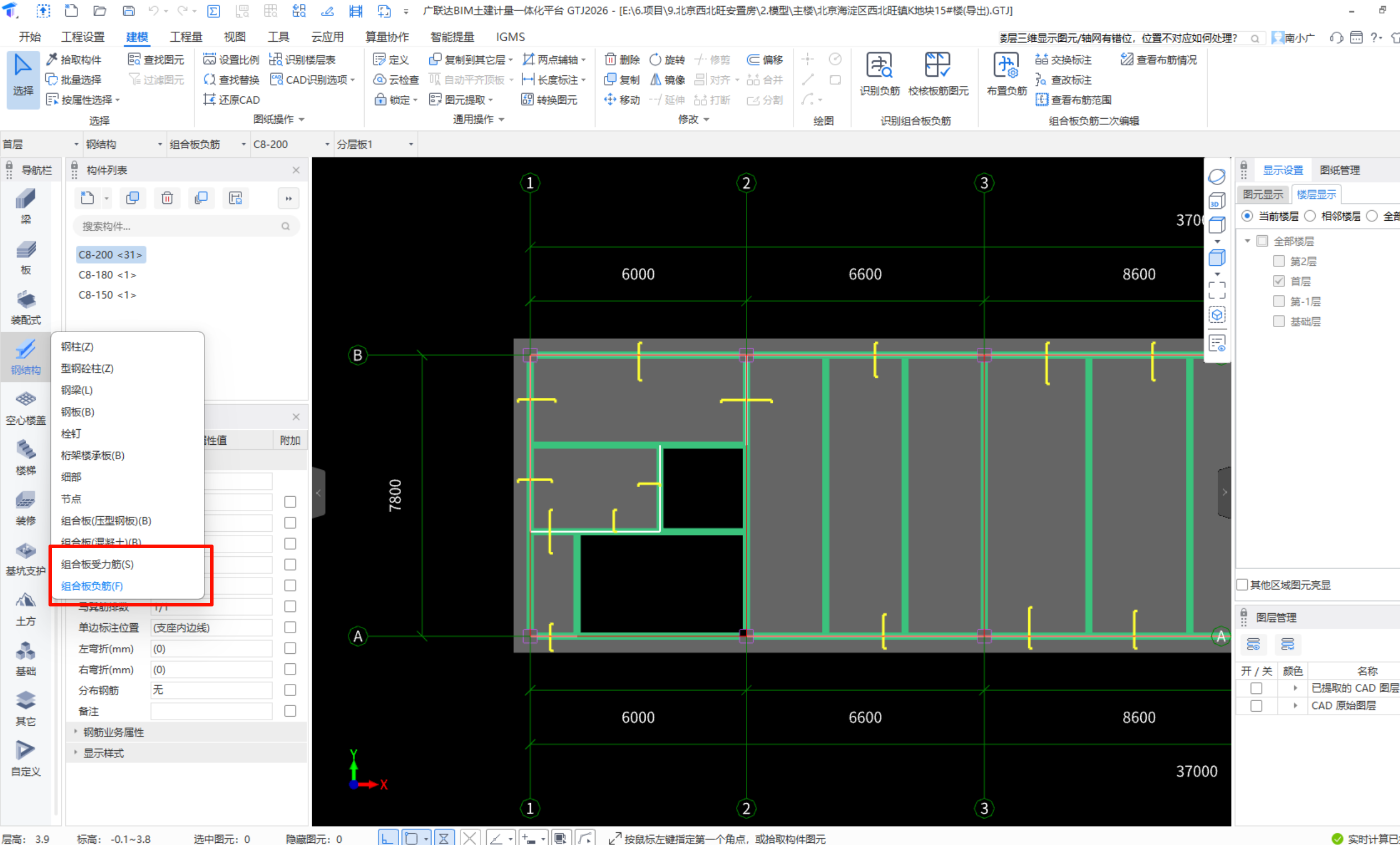This screenshot has height=845, width=1400.
Task: Click the delete component trash icon
Action: pos(167,198)
